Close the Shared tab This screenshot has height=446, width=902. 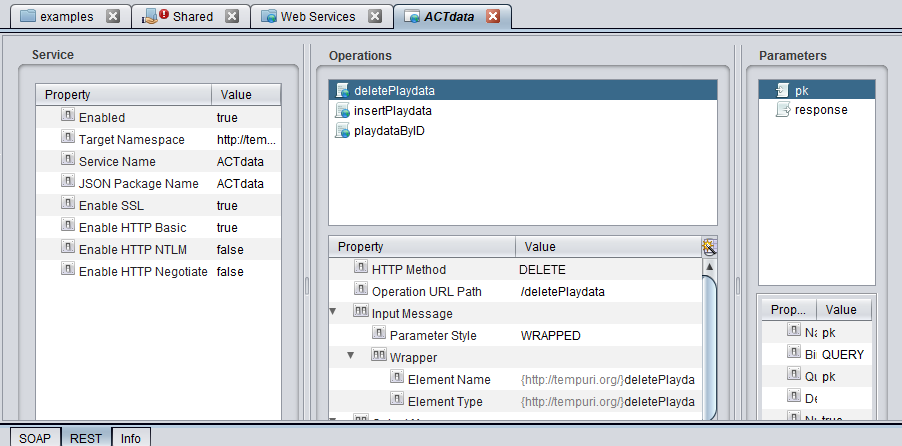tap(232, 17)
